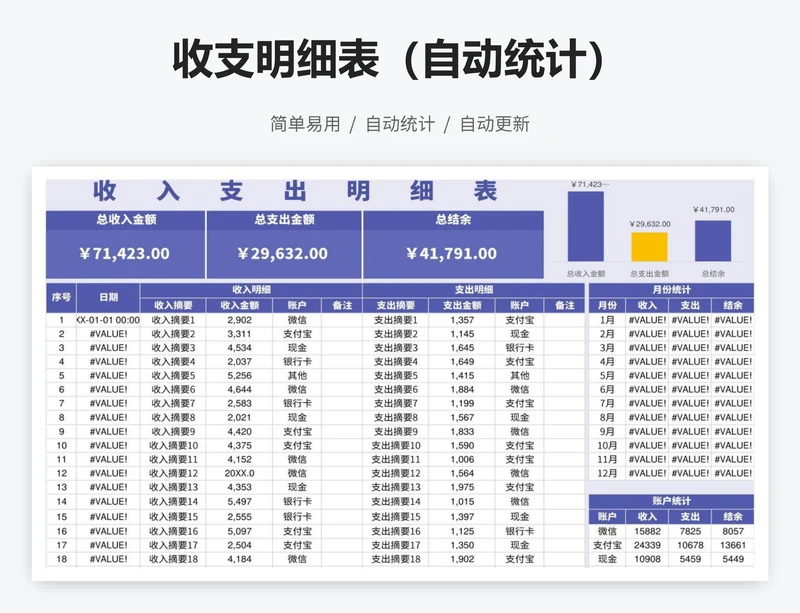Select the odd income cell 20XX.0
Viewport: 800px width, 613px height.
(239, 473)
